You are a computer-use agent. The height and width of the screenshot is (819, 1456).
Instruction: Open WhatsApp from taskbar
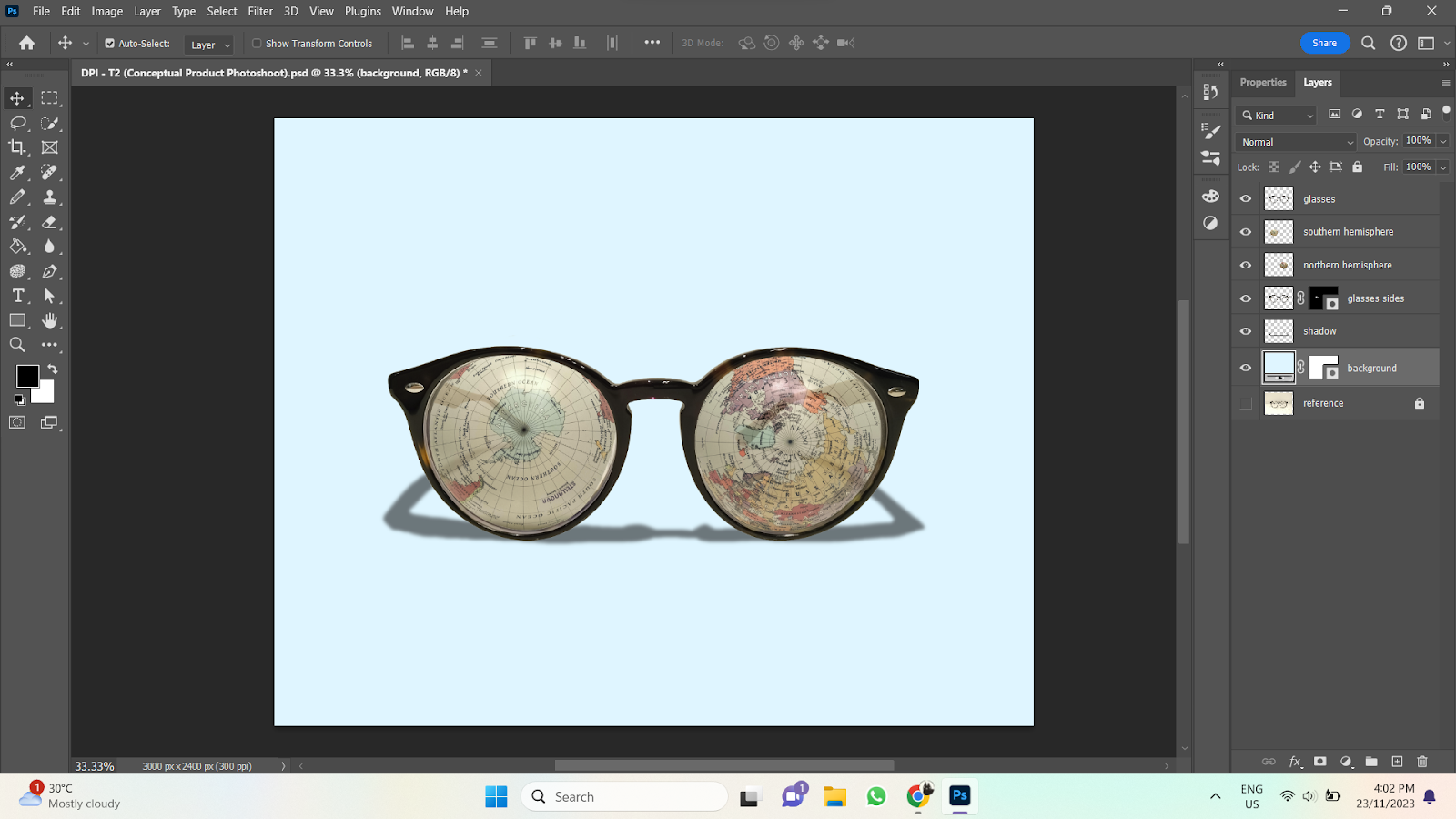click(x=876, y=796)
